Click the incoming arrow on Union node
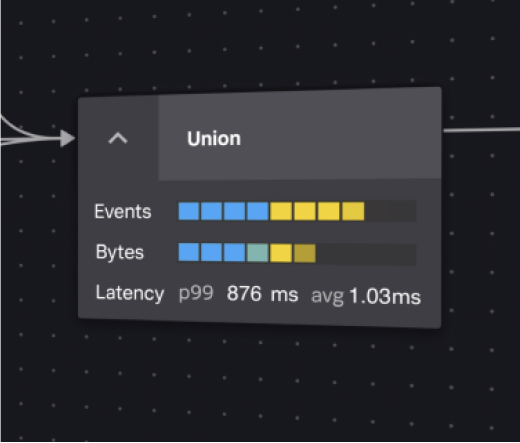Image resolution: width=520 pixels, height=443 pixels. tap(68, 138)
